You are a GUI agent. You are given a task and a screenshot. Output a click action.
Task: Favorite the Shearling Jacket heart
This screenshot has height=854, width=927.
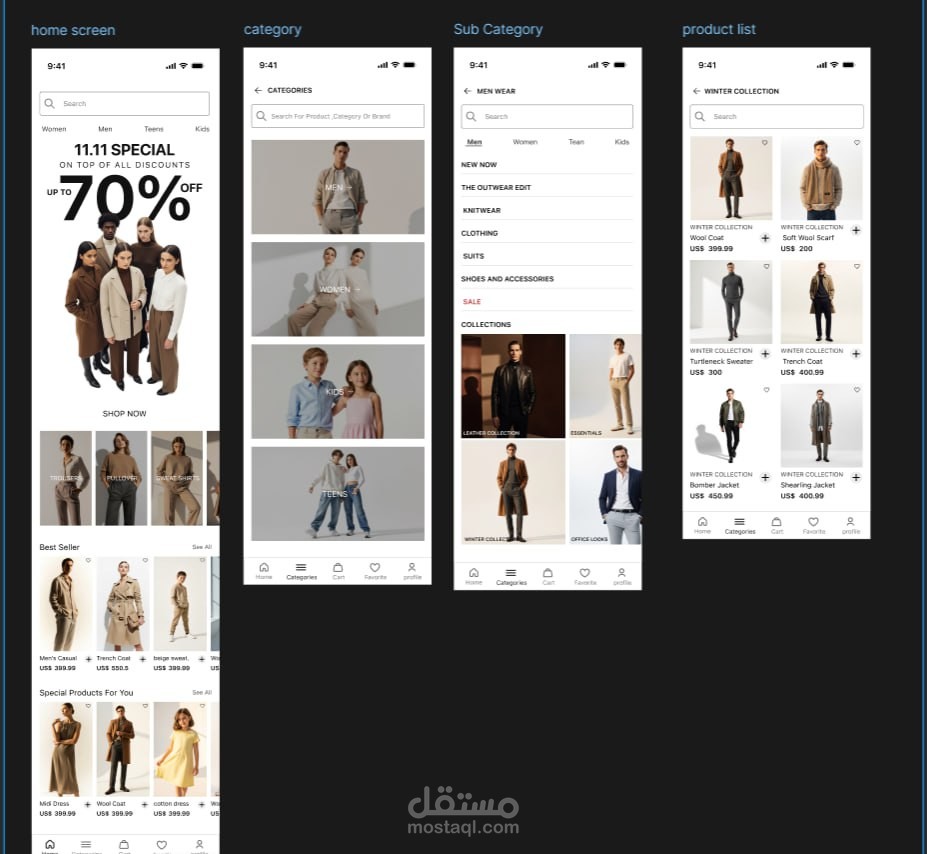click(857, 390)
